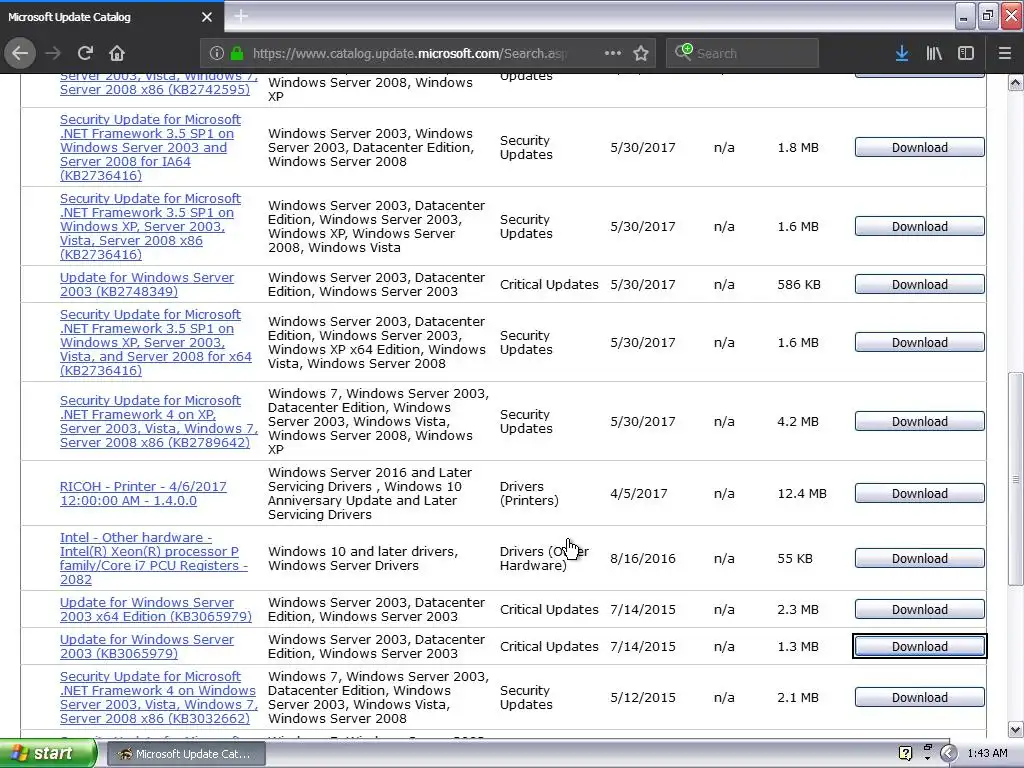Open Server 2003 x64 Edition KB3065979 link

(155, 609)
